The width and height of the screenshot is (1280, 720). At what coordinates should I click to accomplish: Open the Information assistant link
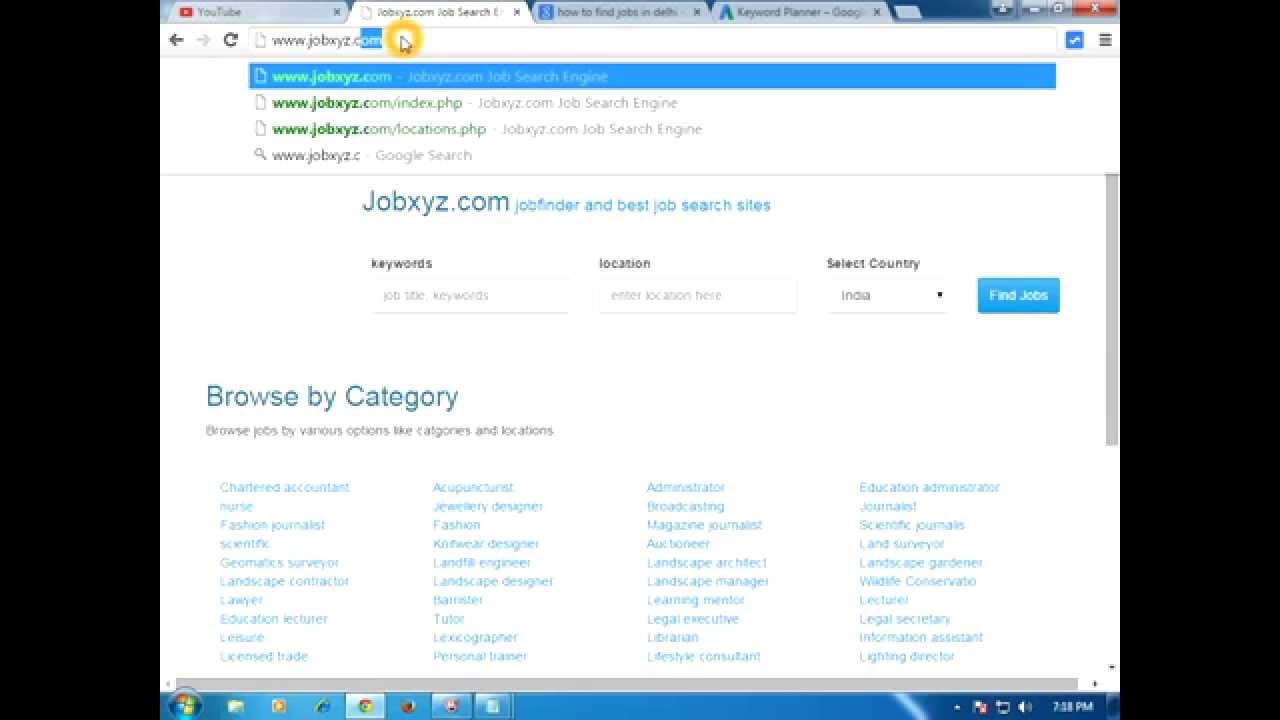pyautogui.click(x=921, y=638)
